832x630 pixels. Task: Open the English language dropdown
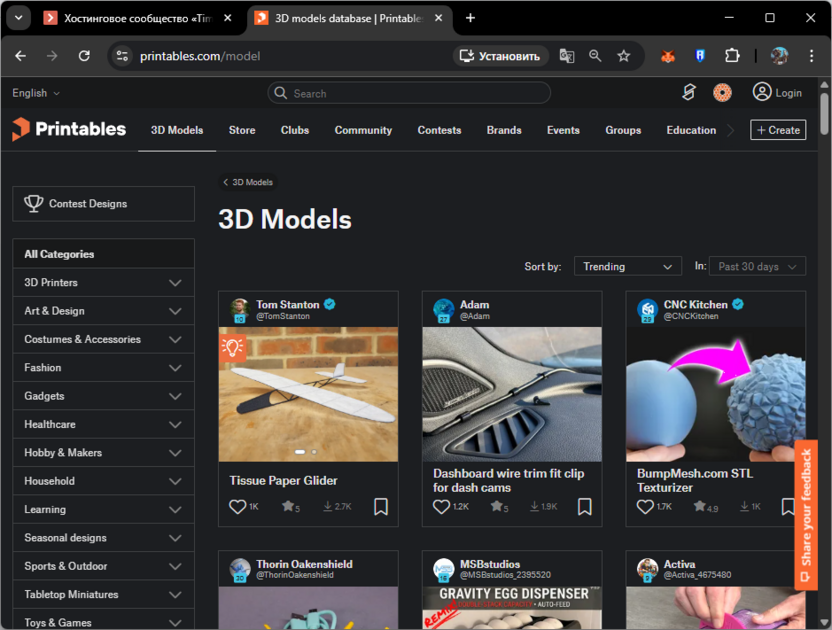click(36, 93)
